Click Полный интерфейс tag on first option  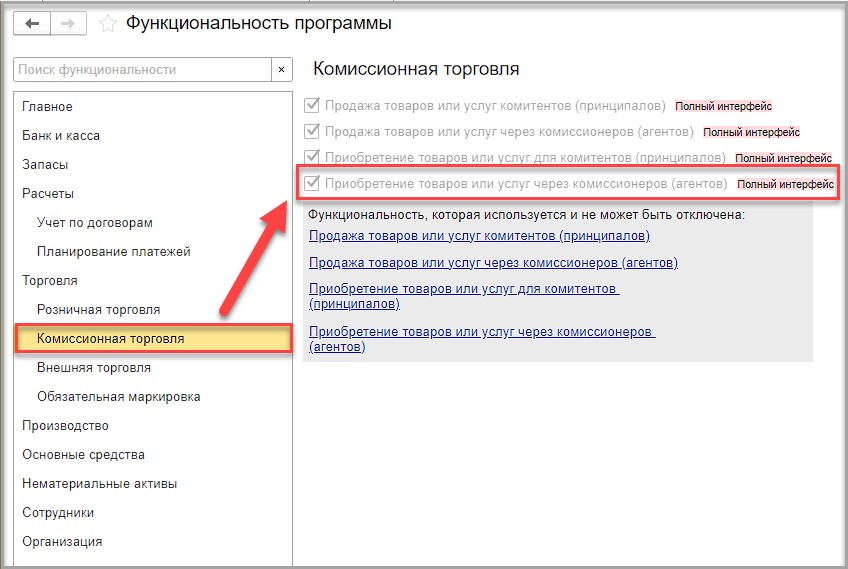click(723, 106)
